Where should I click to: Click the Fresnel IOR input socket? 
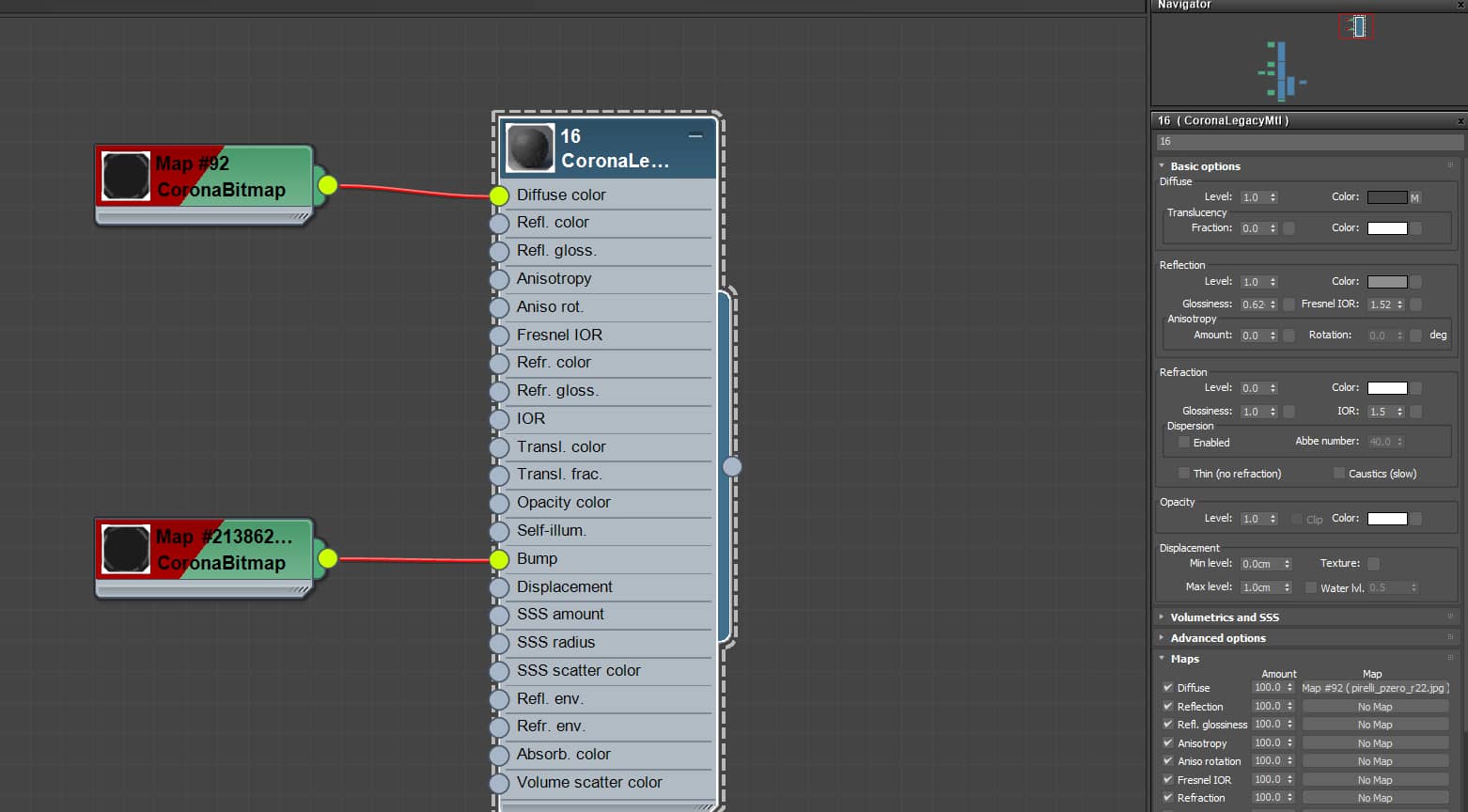(499, 336)
